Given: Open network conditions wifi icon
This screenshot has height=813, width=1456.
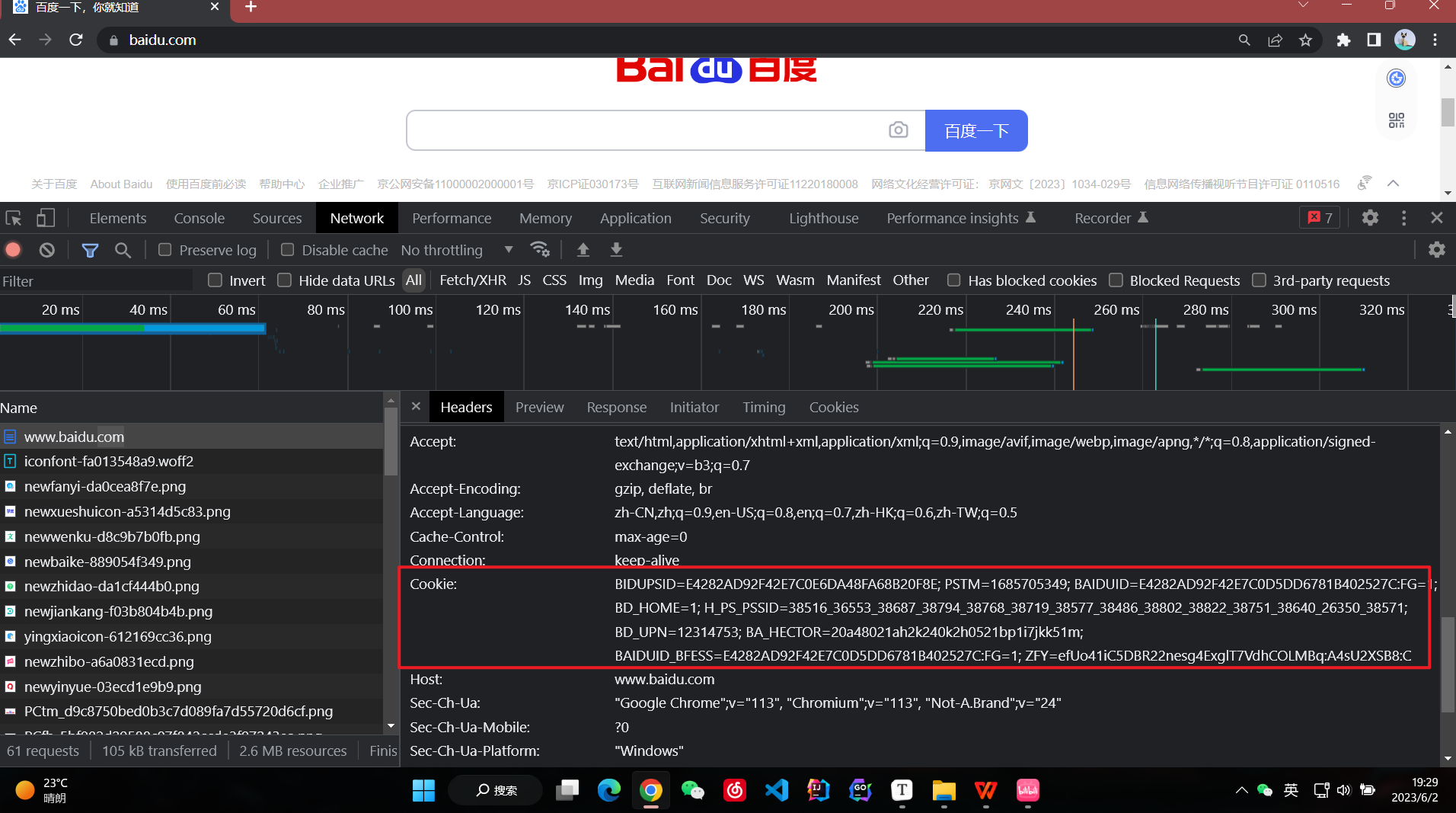Looking at the screenshot, I should (540, 250).
